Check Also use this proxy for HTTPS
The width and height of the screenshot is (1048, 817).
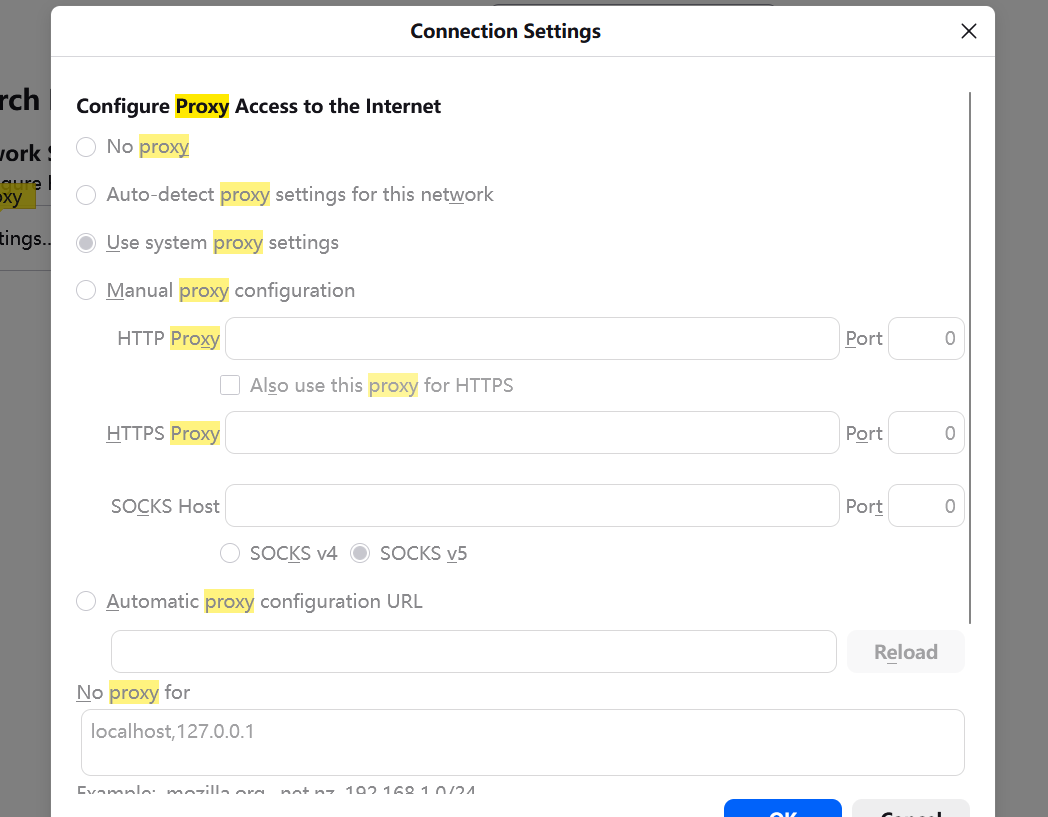point(231,385)
